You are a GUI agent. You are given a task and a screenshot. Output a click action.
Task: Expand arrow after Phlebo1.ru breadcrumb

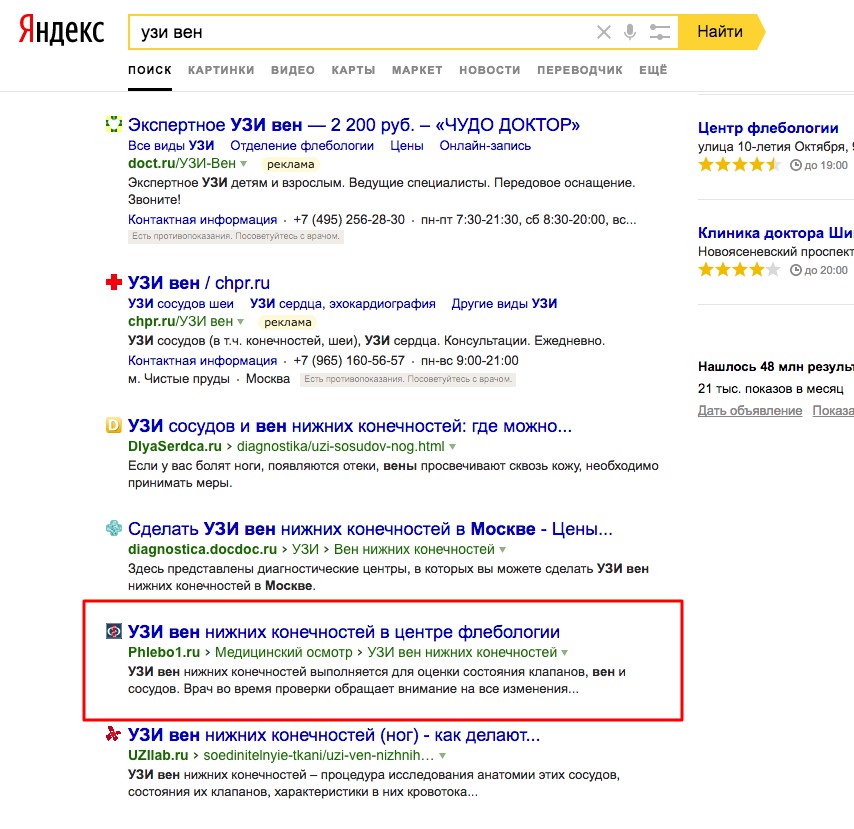click(564, 653)
